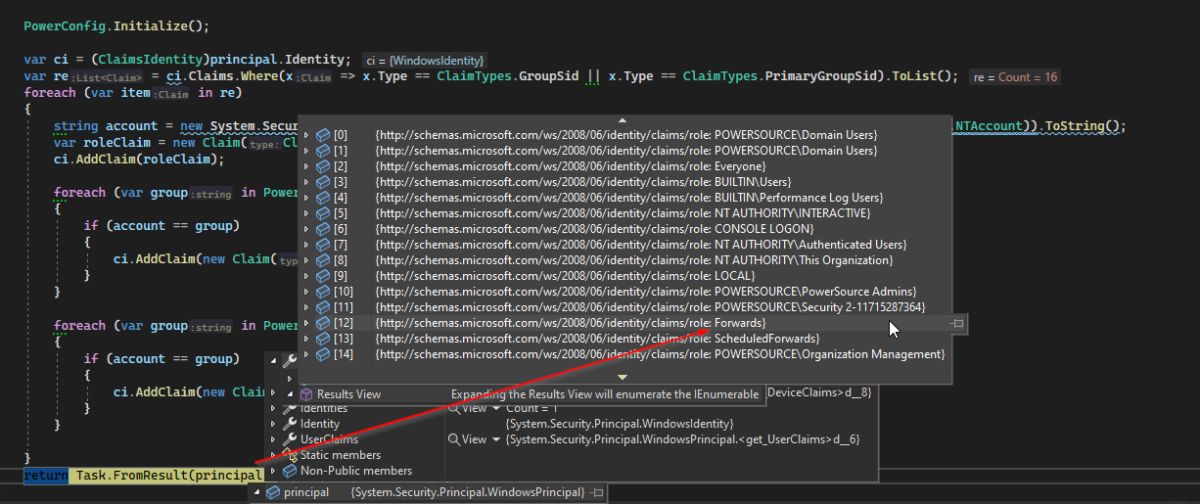Click the Results View cube icon
This screenshot has width=1200, height=504.
(307, 395)
